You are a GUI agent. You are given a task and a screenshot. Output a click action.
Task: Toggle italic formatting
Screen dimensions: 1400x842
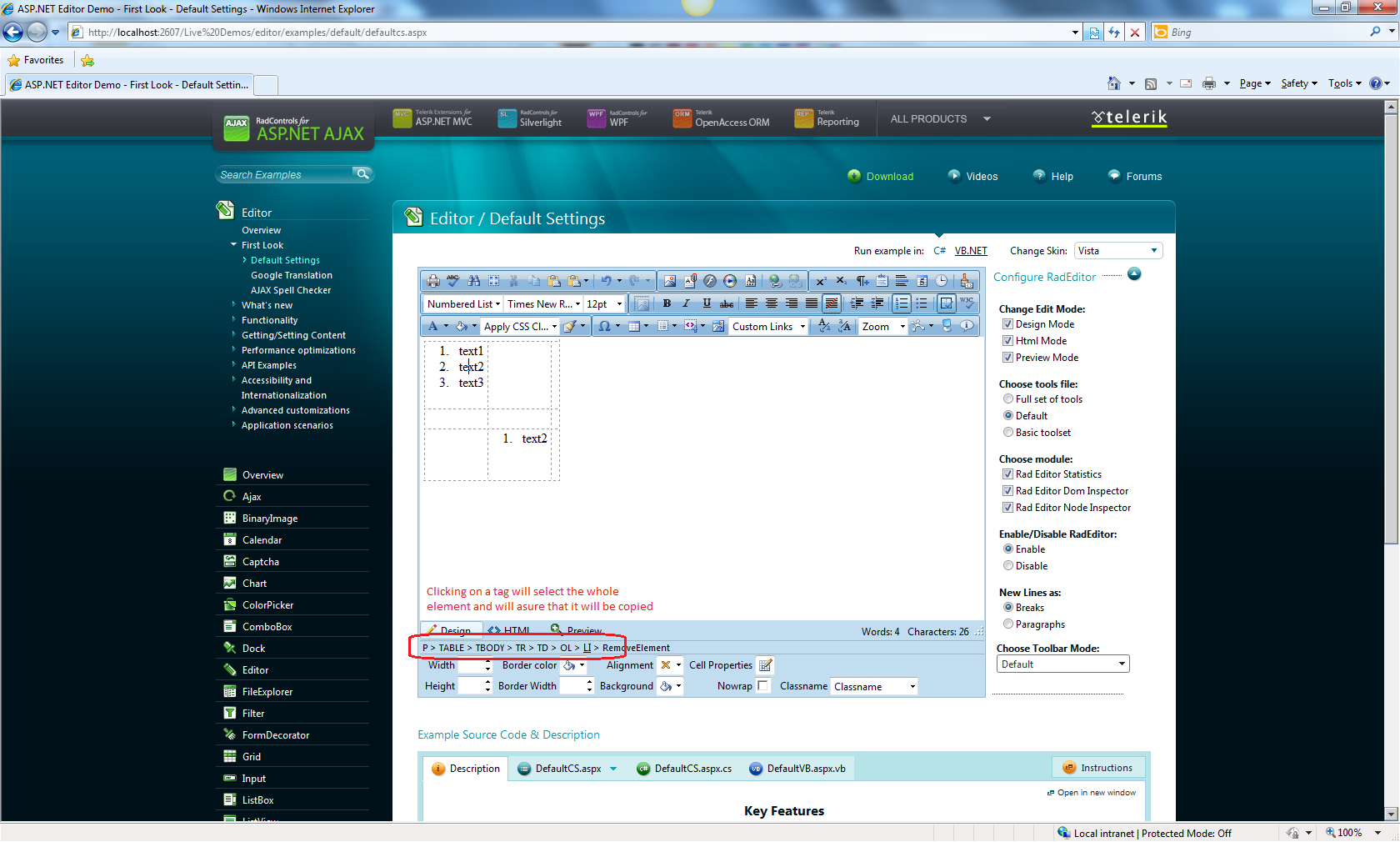[x=687, y=303]
